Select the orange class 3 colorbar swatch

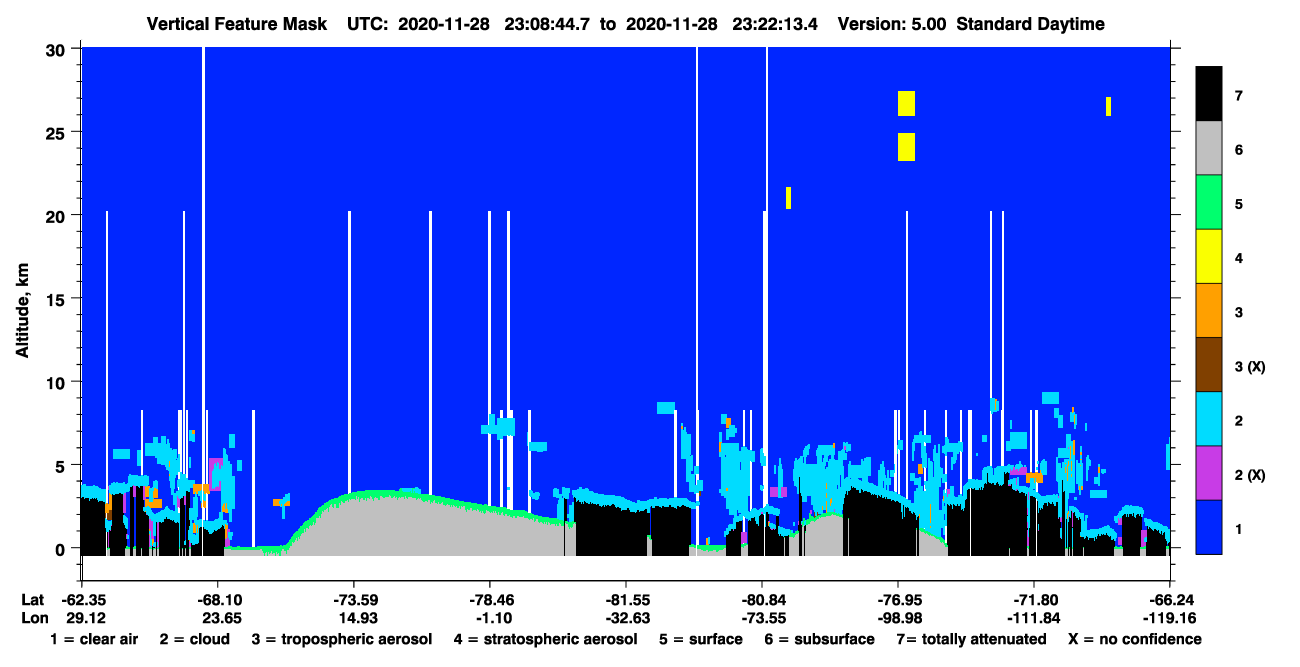click(x=1209, y=310)
